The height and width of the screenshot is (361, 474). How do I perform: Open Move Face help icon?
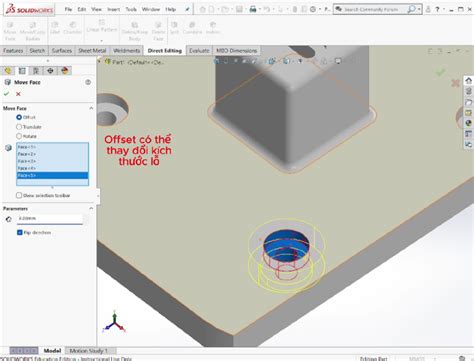click(x=88, y=82)
